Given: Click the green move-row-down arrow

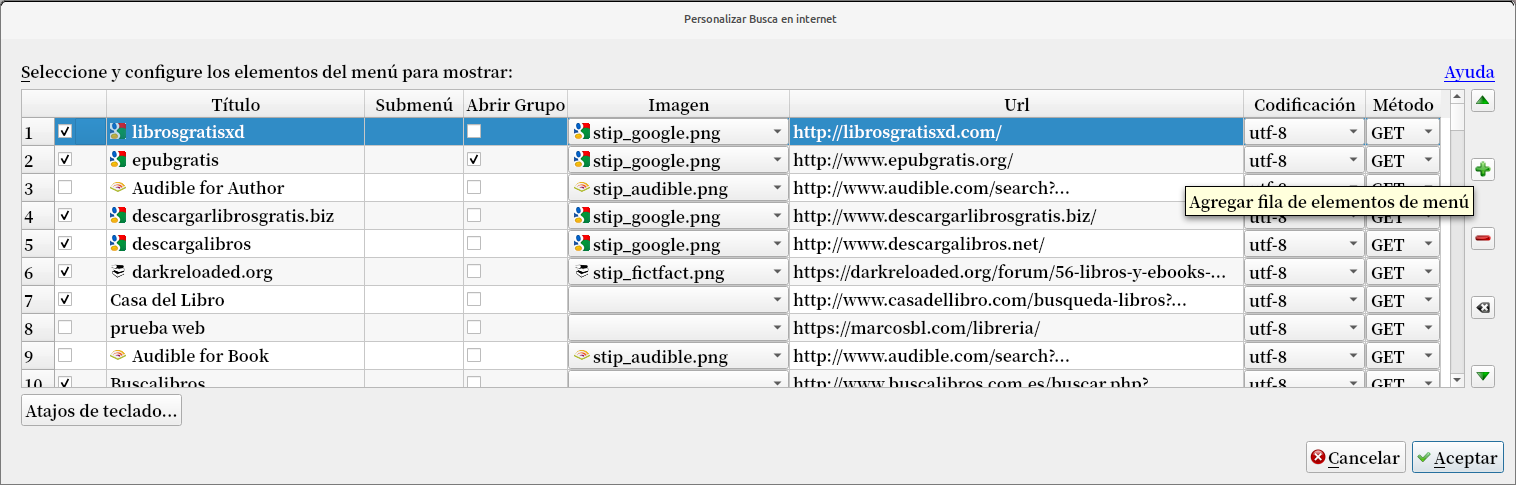Looking at the screenshot, I should click(x=1483, y=376).
